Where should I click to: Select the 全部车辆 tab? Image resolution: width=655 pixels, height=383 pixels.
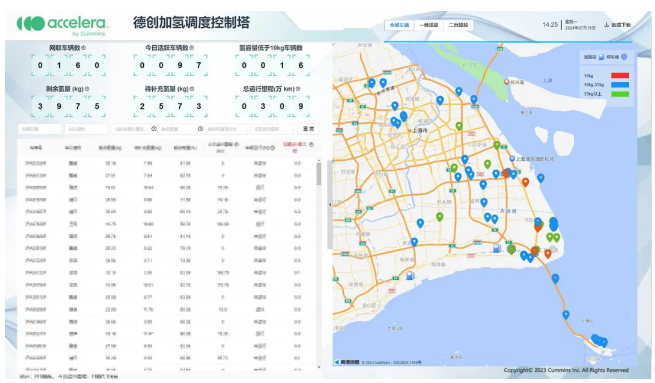pos(399,25)
